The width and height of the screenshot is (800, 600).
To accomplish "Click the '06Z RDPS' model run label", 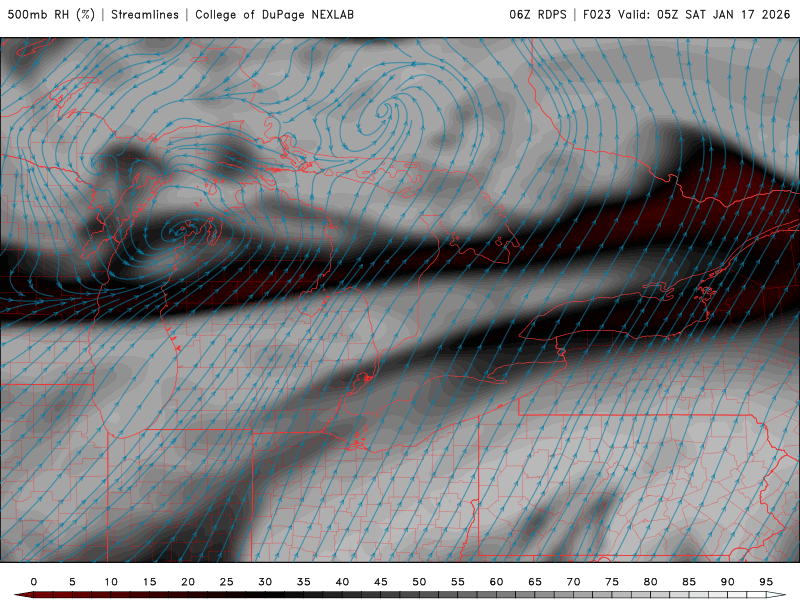I will point(538,14).
